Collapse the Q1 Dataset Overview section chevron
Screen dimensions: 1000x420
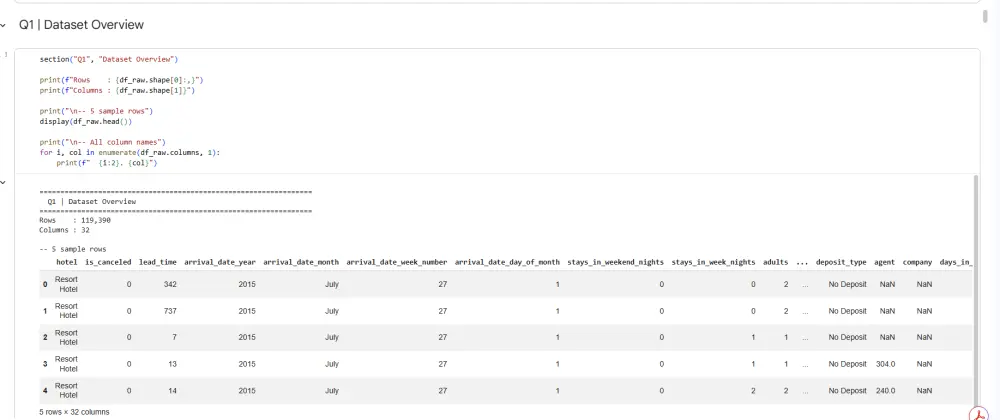pyautogui.click(x=5, y=24)
